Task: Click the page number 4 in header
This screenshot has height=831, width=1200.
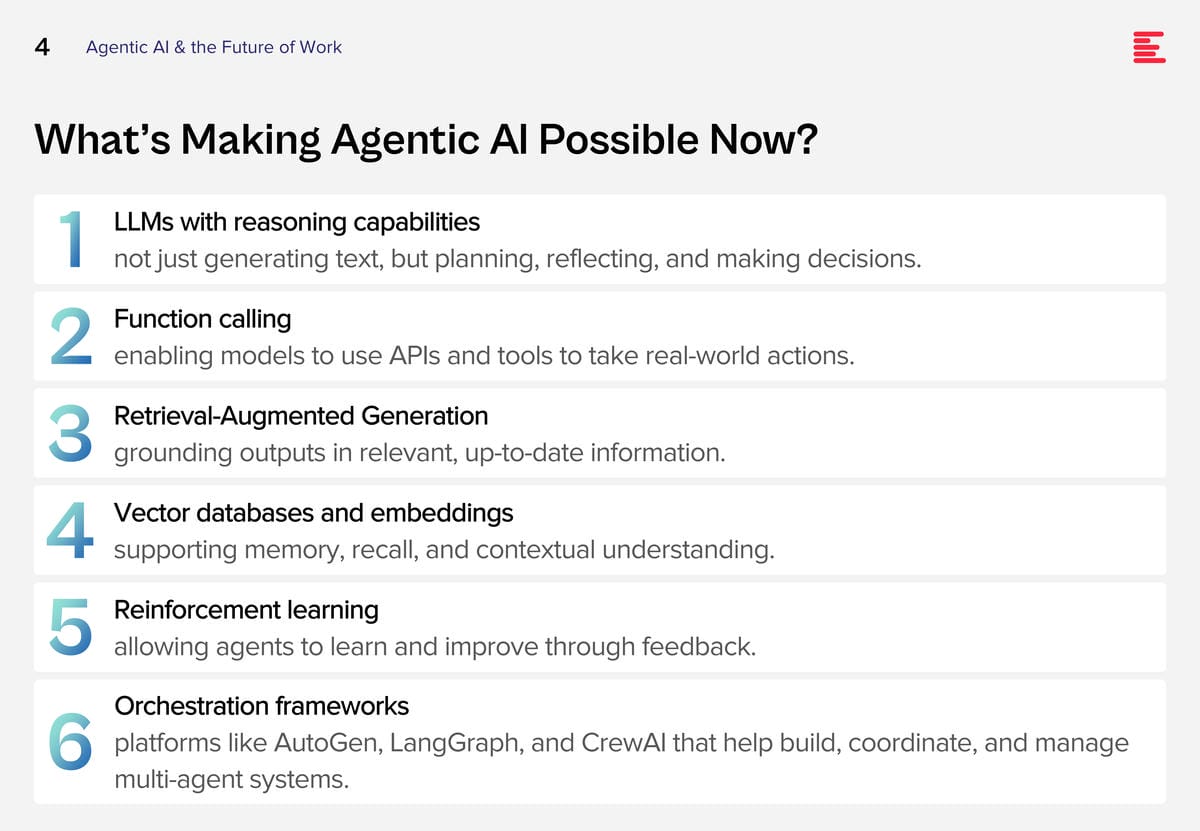Action: 42,47
